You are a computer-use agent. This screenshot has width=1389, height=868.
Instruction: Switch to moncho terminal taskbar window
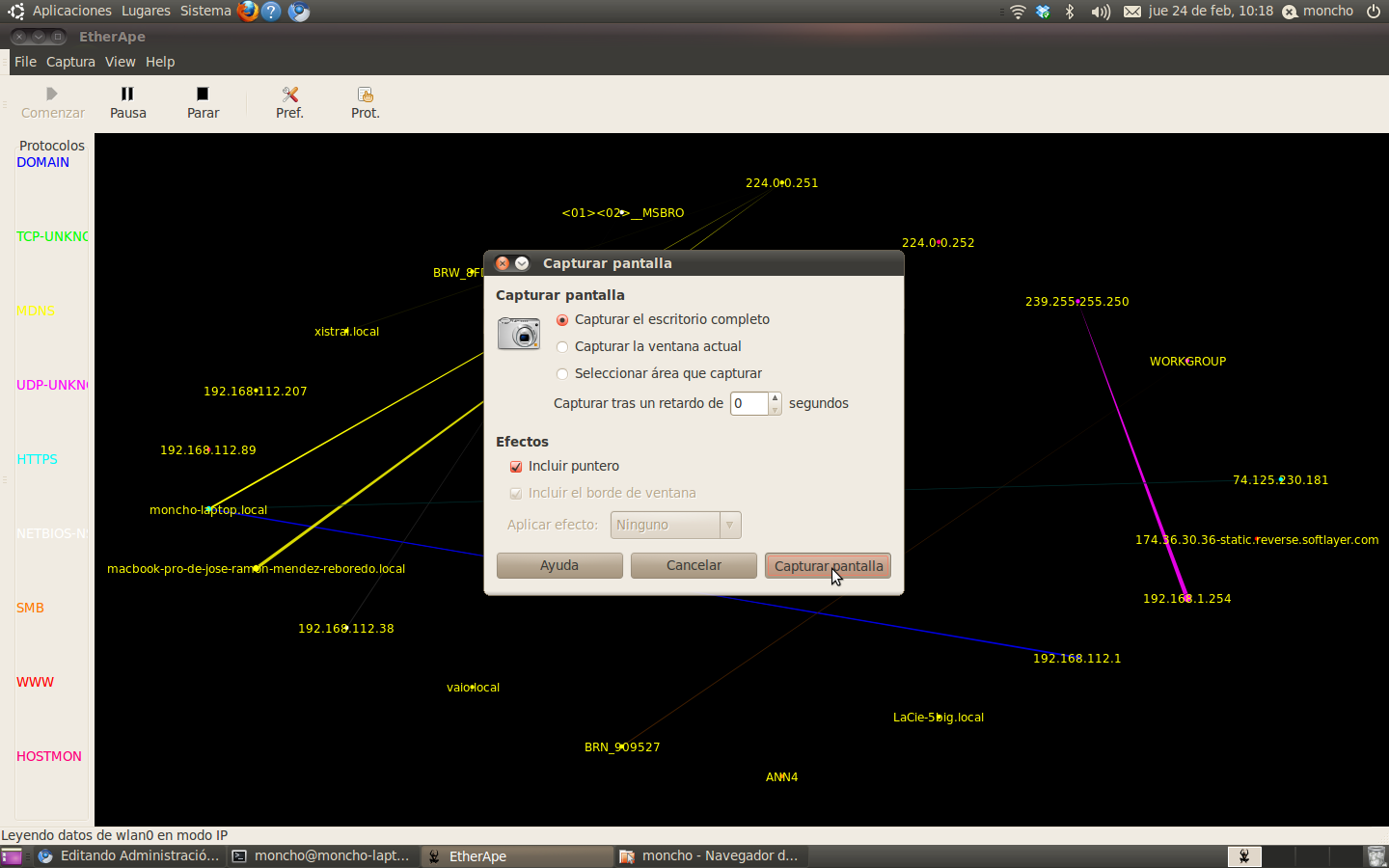(323, 855)
